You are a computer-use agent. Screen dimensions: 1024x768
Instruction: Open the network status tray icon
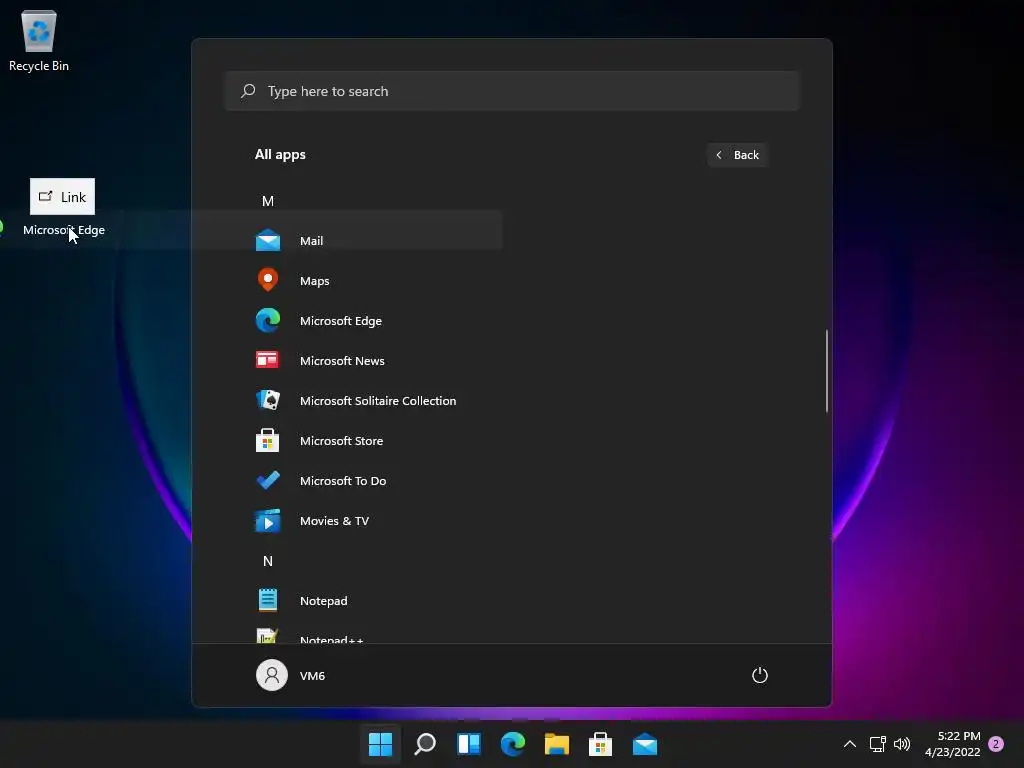coord(877,744)
